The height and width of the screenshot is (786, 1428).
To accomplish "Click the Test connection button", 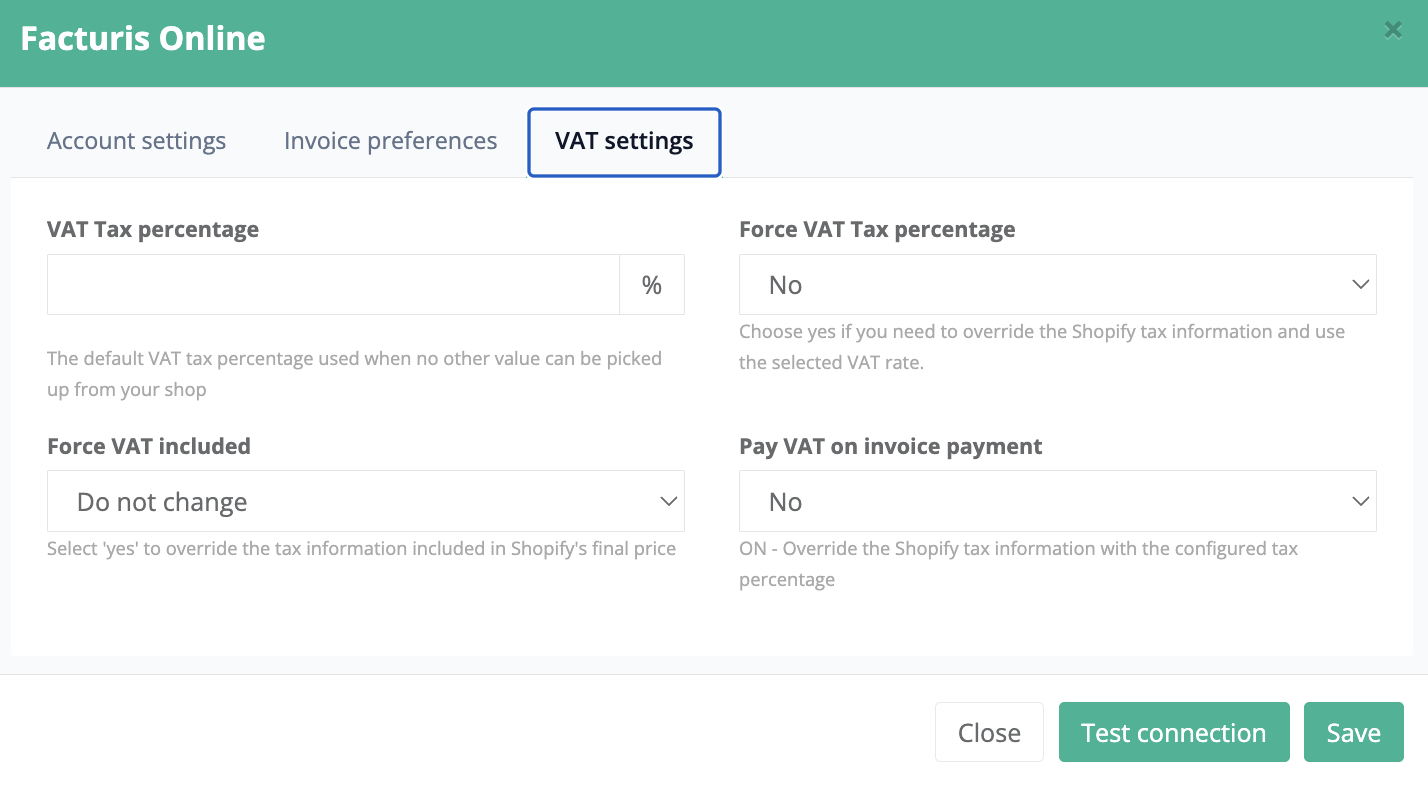I will coord(1174,733).
